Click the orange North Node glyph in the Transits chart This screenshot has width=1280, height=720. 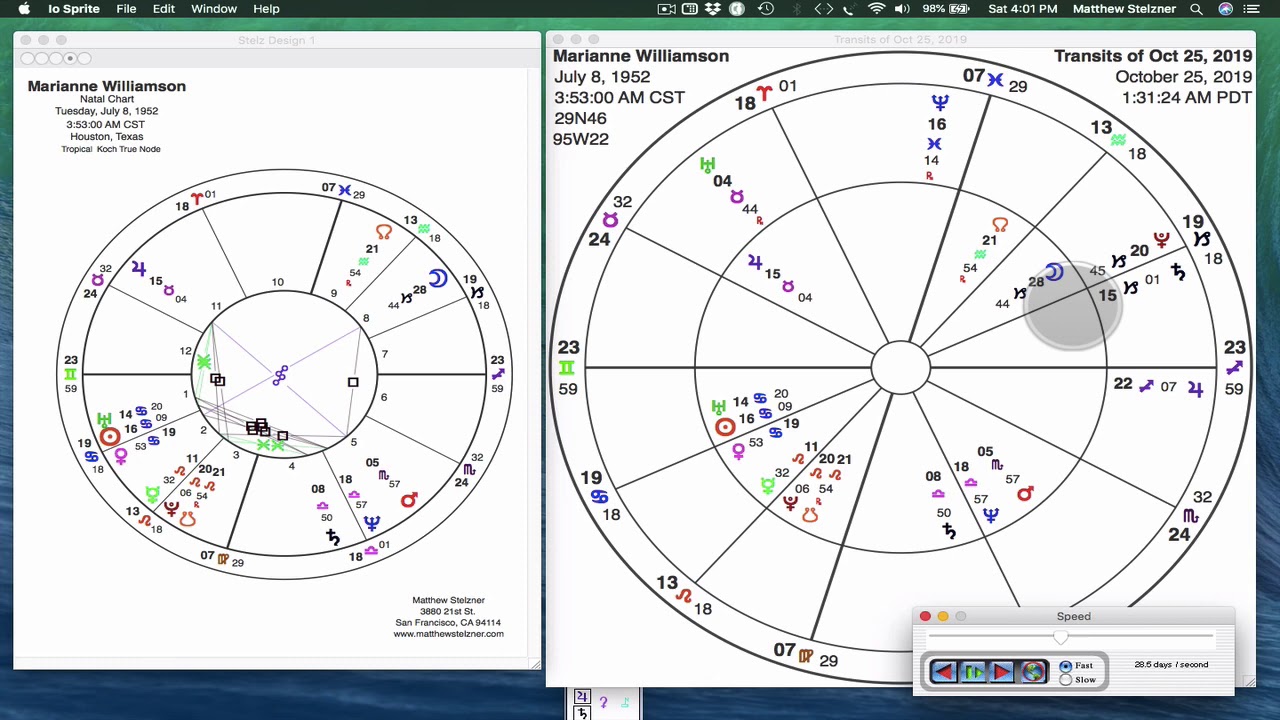click(1000, 225)
